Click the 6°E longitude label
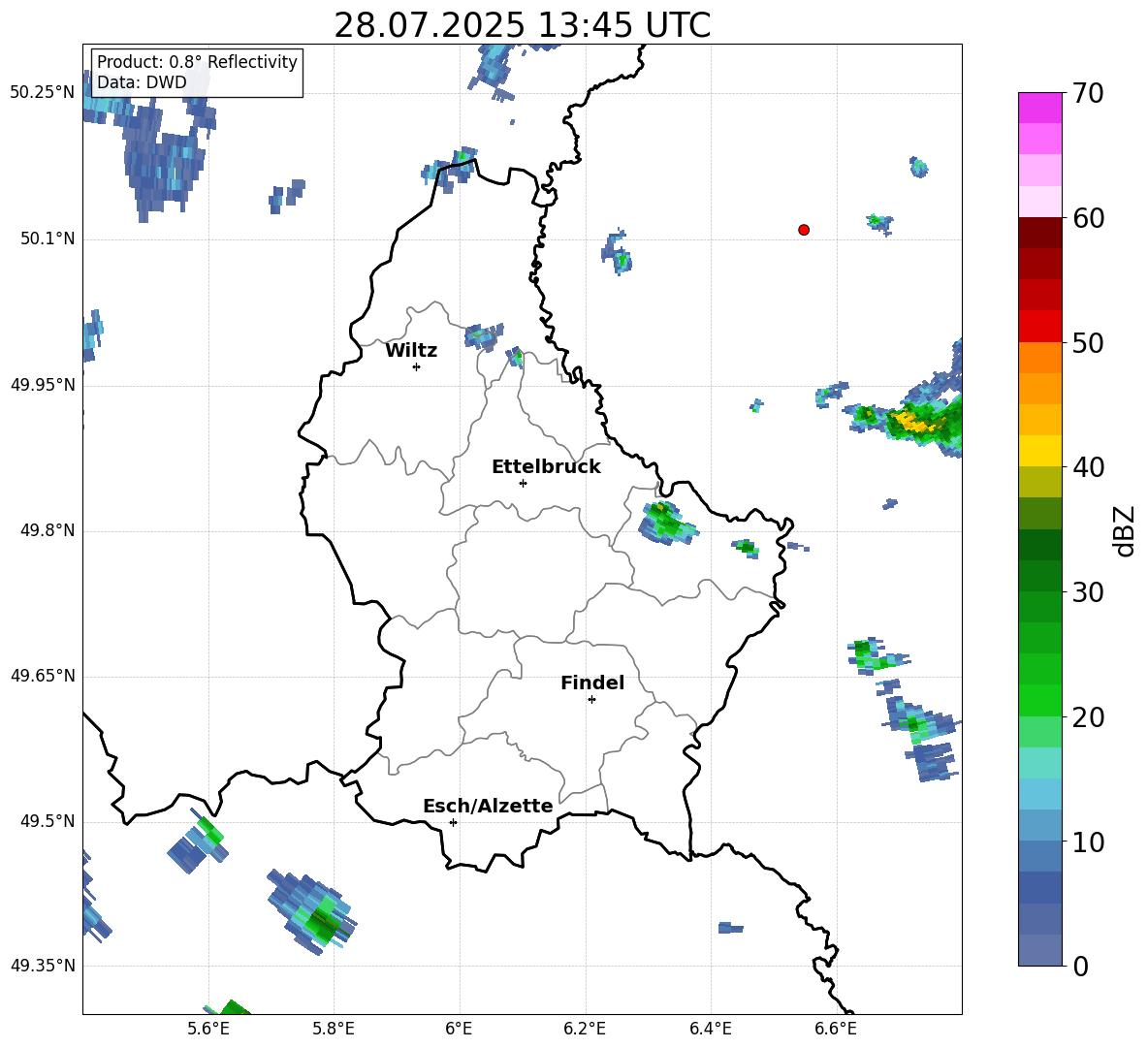Viewport: 1148px width, 1048px height. coord(459,1029)
